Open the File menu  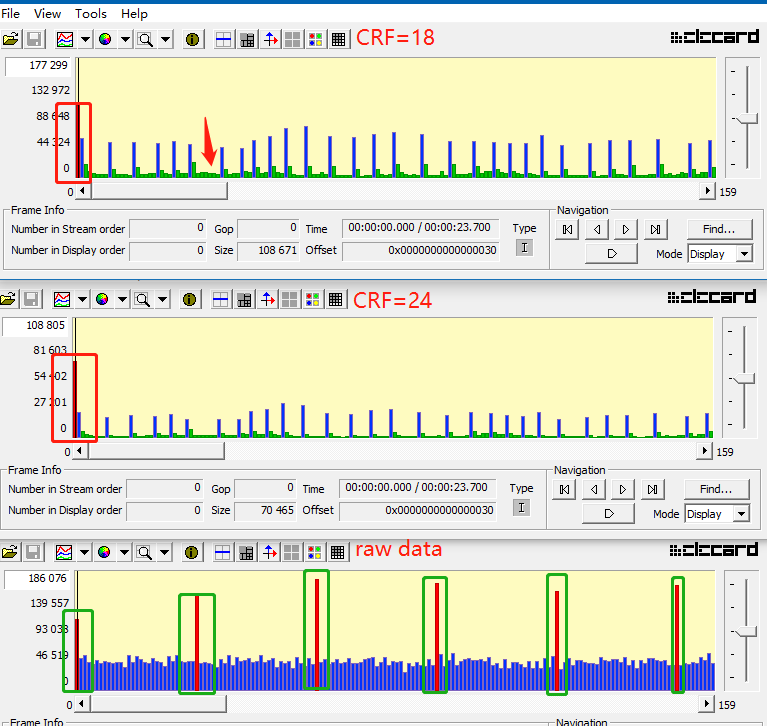coord(10,14)
